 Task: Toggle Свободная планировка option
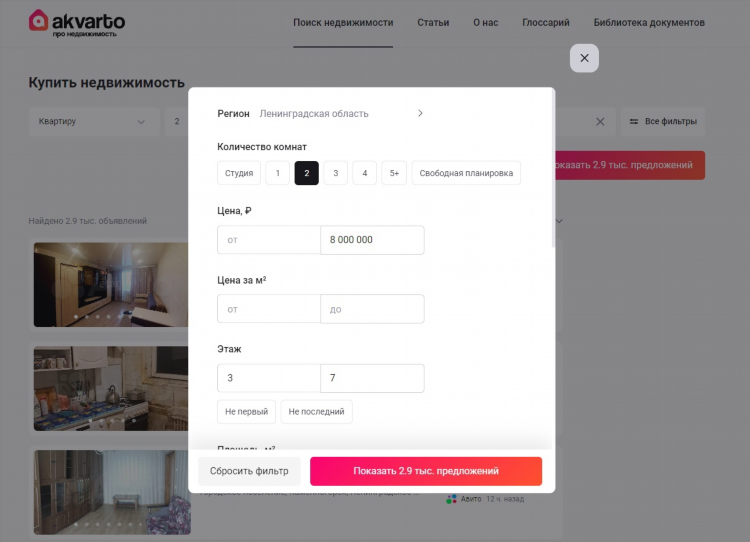466,173
